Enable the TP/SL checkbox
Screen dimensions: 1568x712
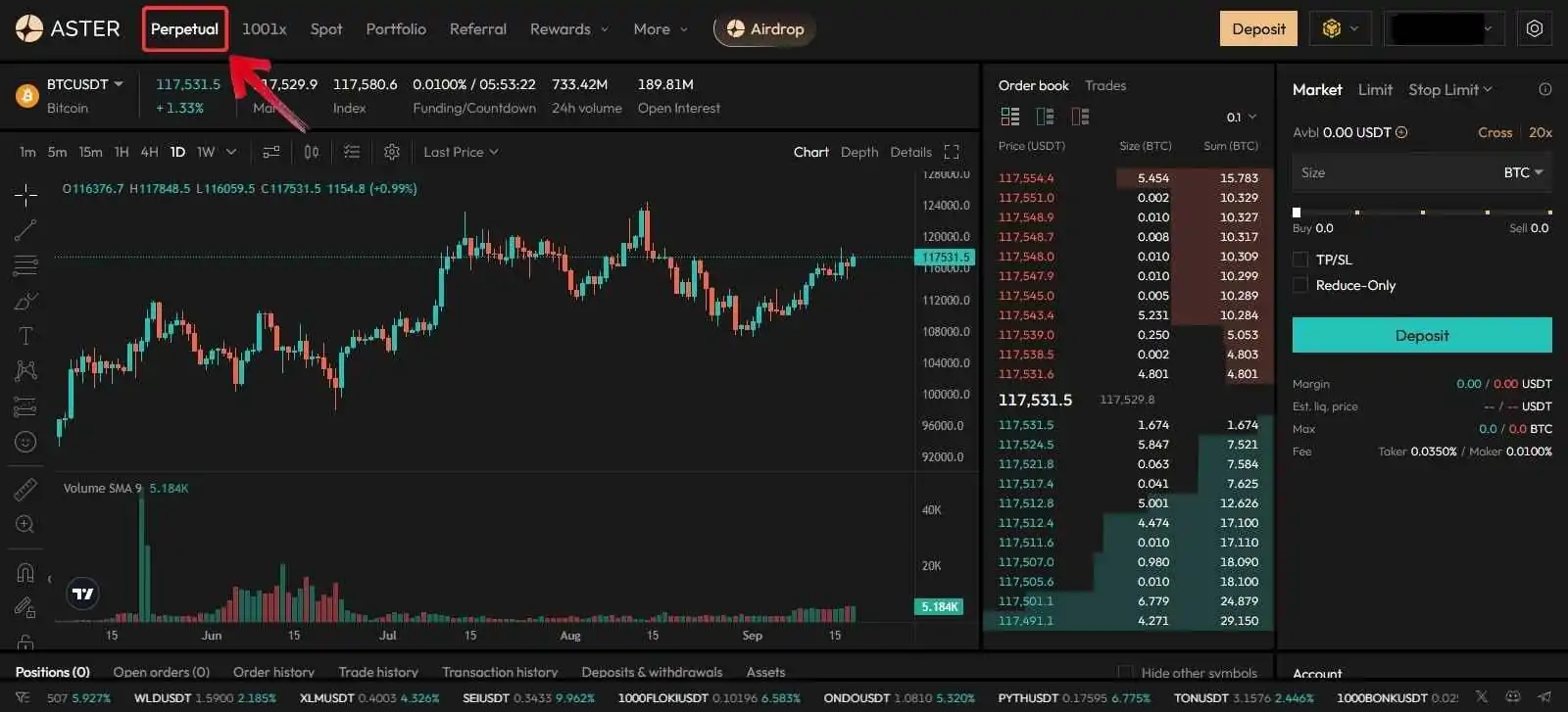tap(1300, 260)
